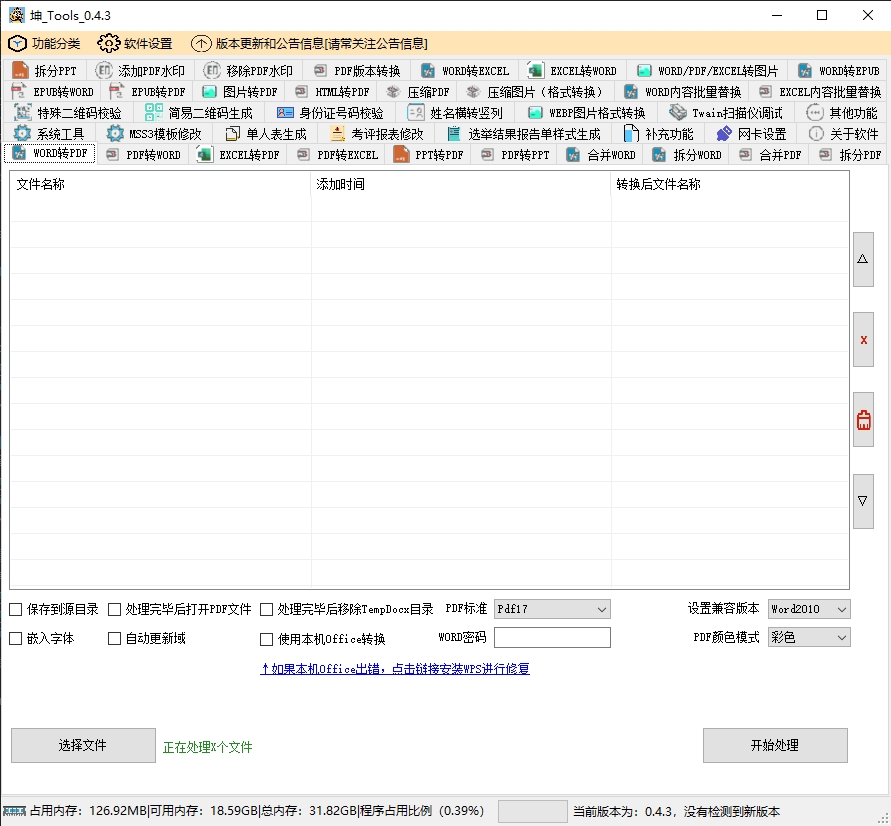Open 功能分类 cube icon menu
Screen dimensions: 891x826
[x=44, y=44]
